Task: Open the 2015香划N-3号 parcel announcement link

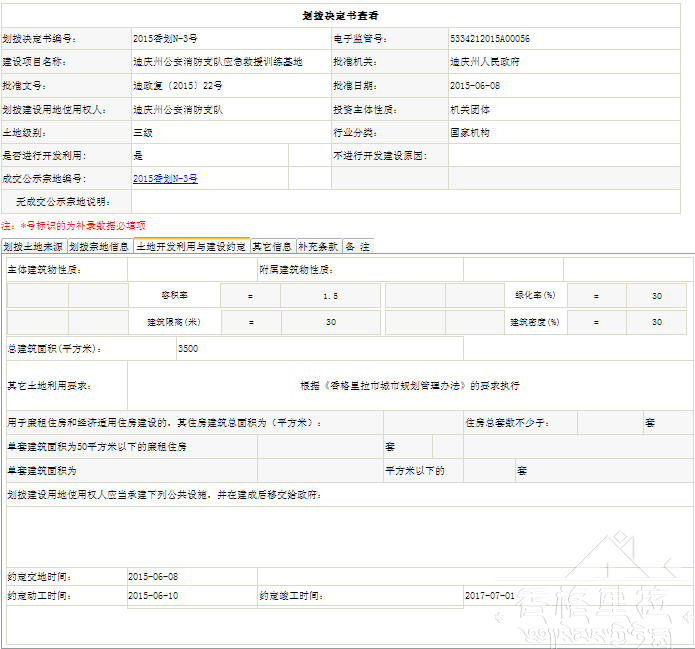Action: (x=165, y=179)
